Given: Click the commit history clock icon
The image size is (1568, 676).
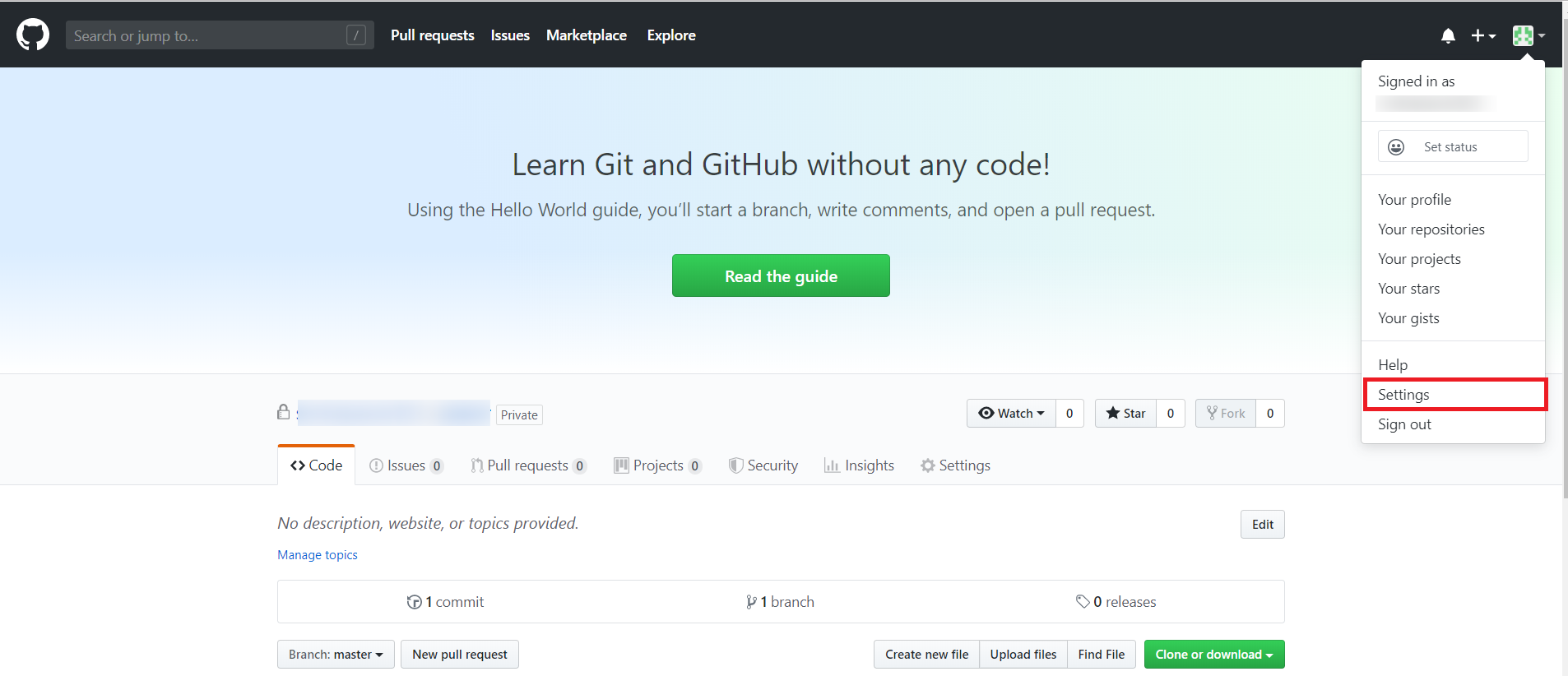Looking at the screenshot, I should [414, 602].
